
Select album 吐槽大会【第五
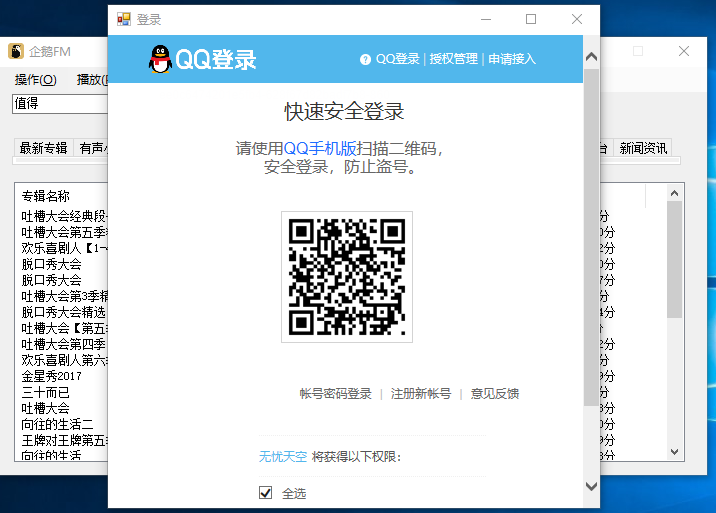(64, 328)
